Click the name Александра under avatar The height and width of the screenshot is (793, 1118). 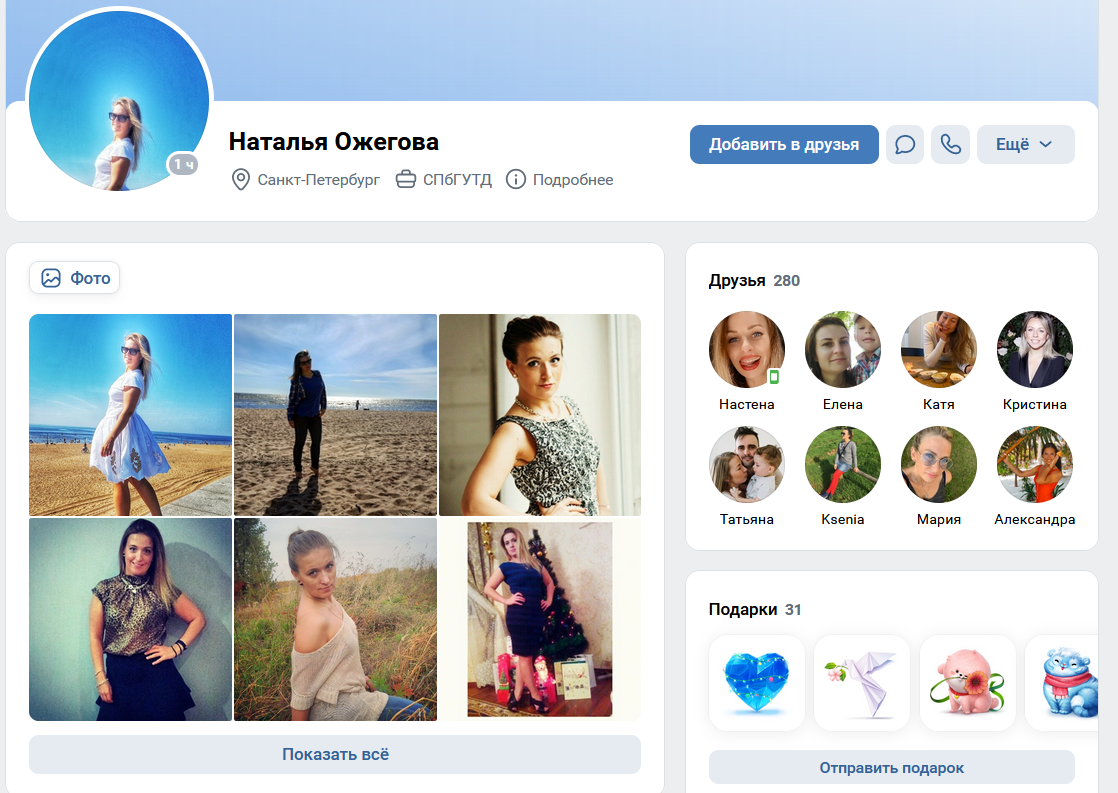(x=1035, y=519)
